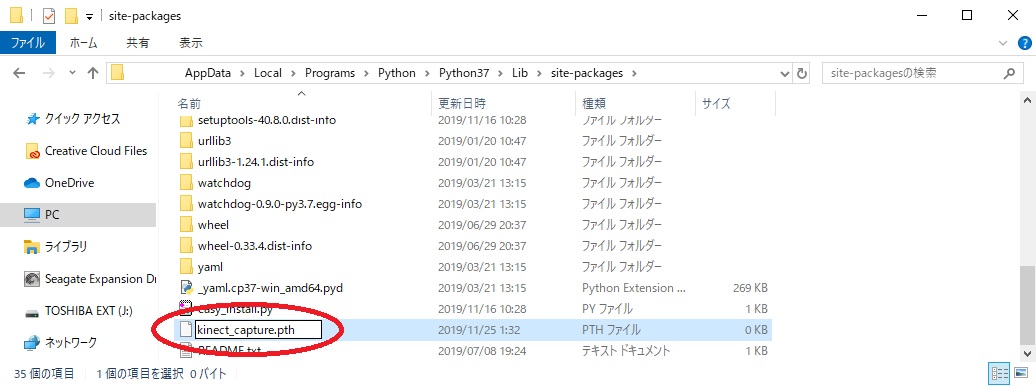Click the ネットワーク icon
Screen dimensions: 1036x386
[32, 343]
